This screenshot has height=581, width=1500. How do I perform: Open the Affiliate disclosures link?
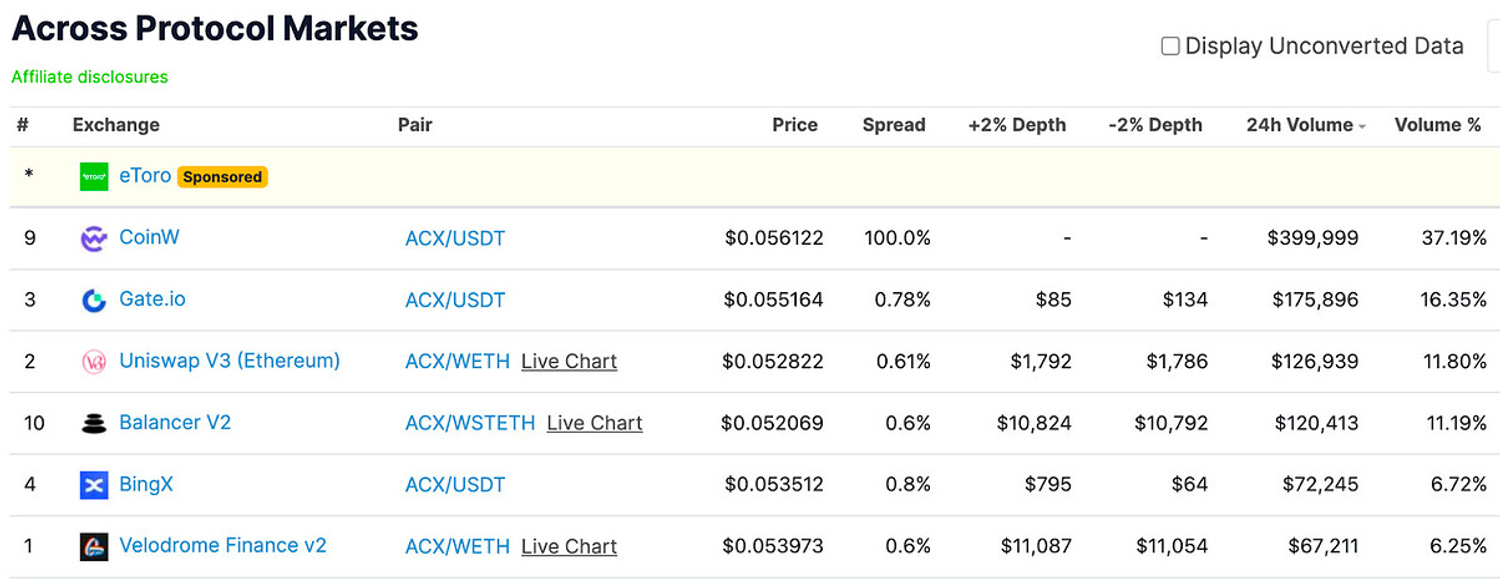point(90,77)
